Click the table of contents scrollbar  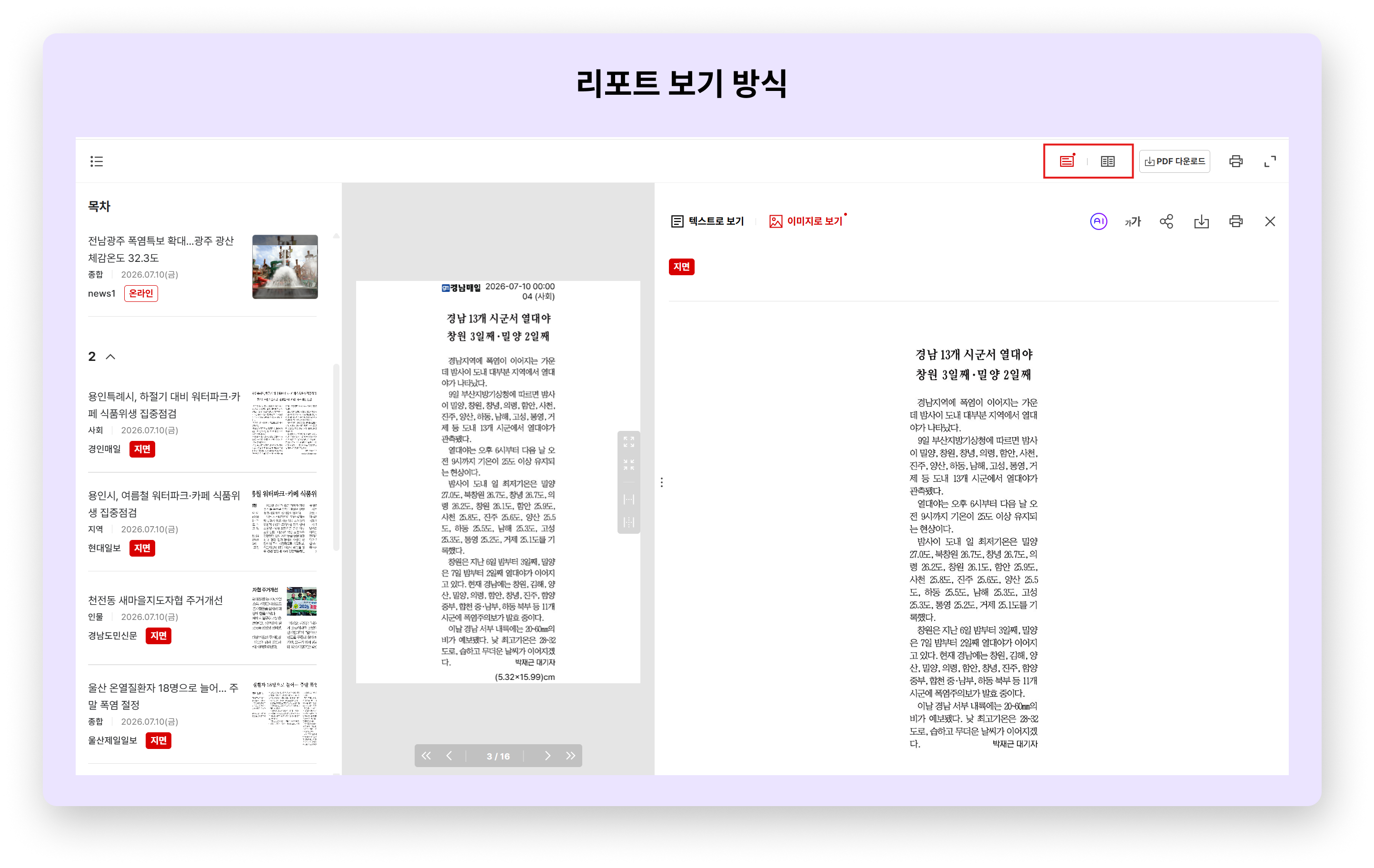336,457
